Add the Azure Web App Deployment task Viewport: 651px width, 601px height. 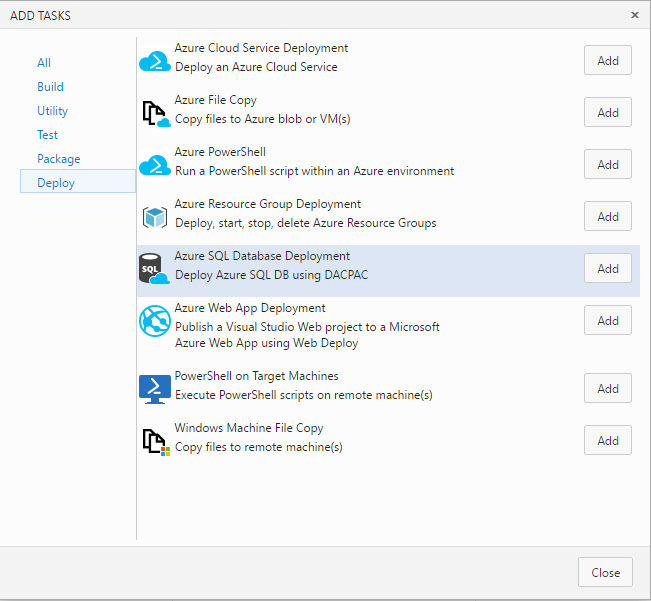608,320
